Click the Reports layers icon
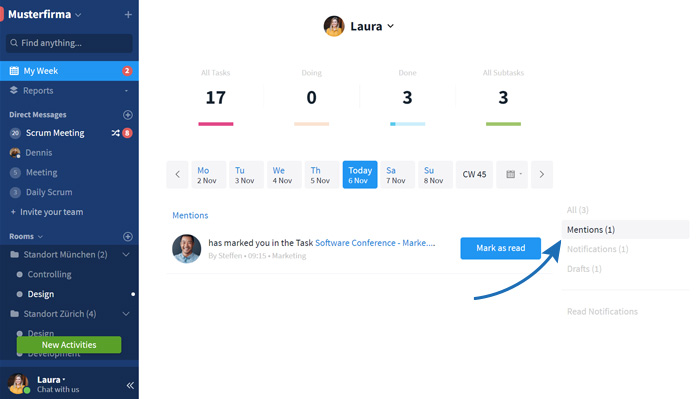 click(x=14, y=90)
